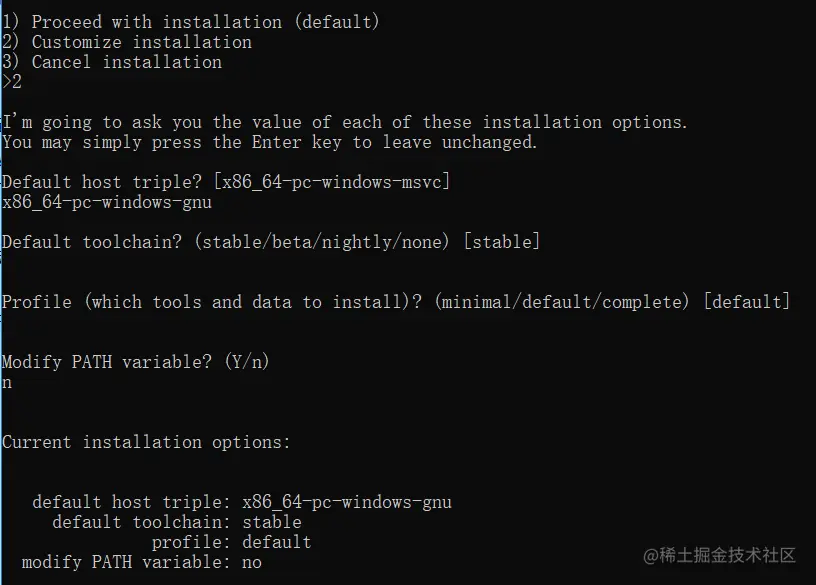Click the "modify PATH variable: no" summary line
The width and height of the screenshot is (816, 585).
coord(141,562)
